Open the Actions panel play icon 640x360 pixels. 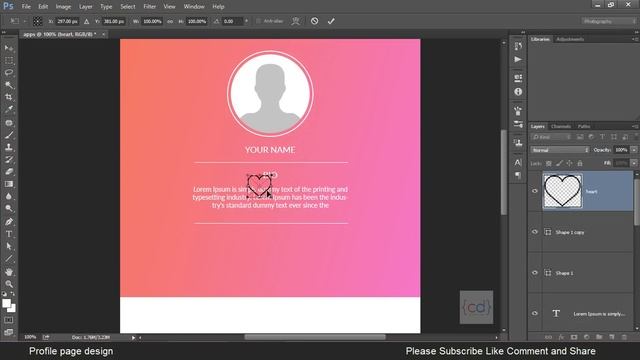(x=518, y=60)
